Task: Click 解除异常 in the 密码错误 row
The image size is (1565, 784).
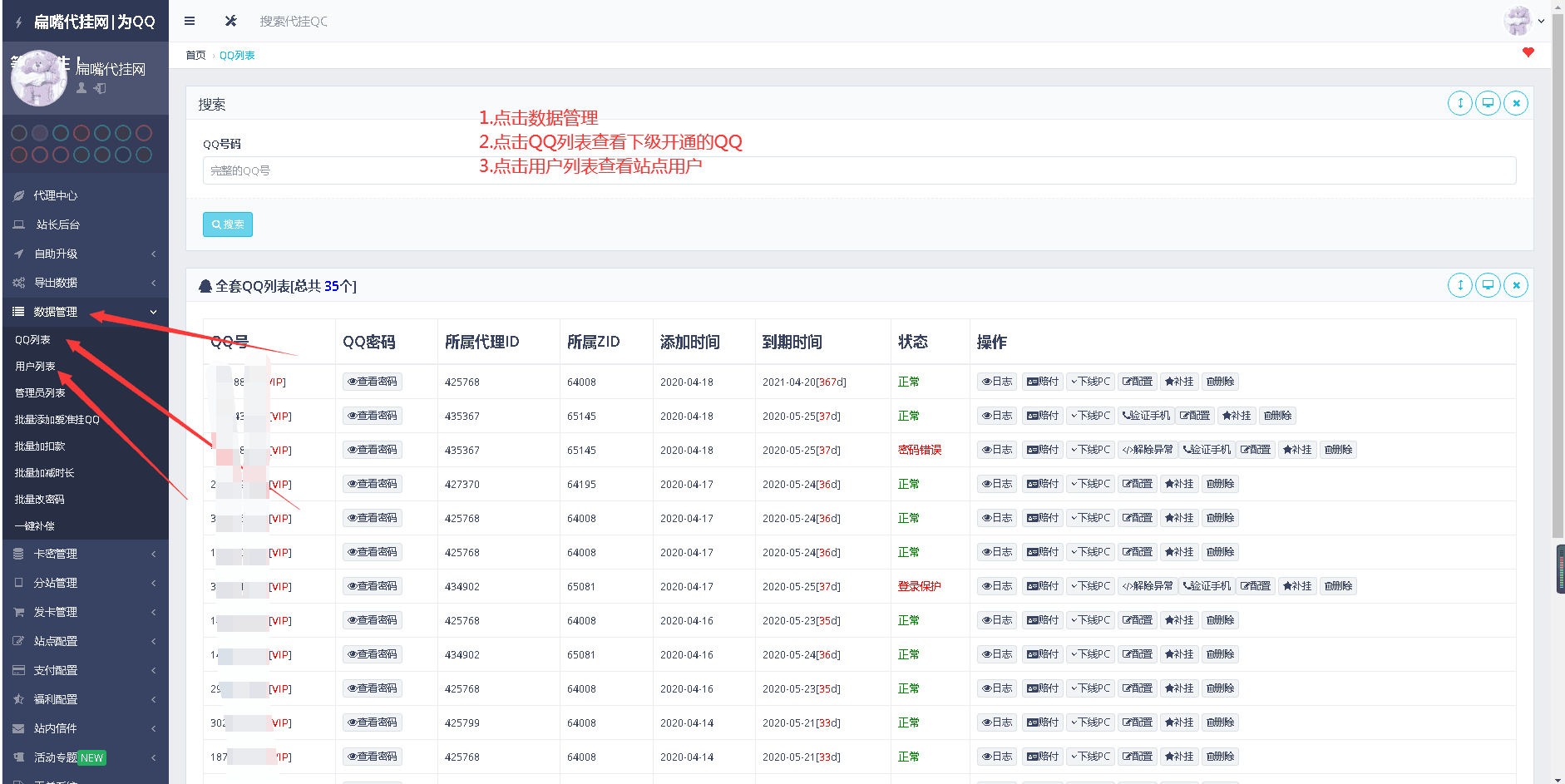Action: 1148,450
